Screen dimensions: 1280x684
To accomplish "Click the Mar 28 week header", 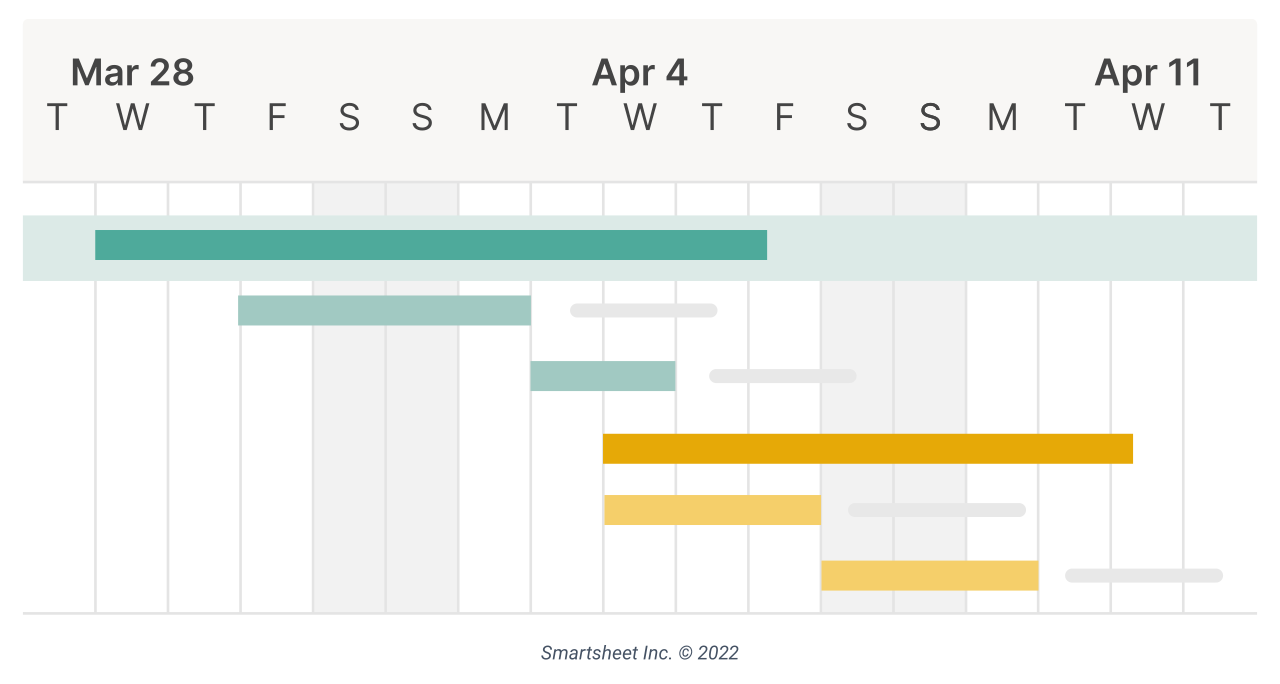I will (x=132, y=73).
